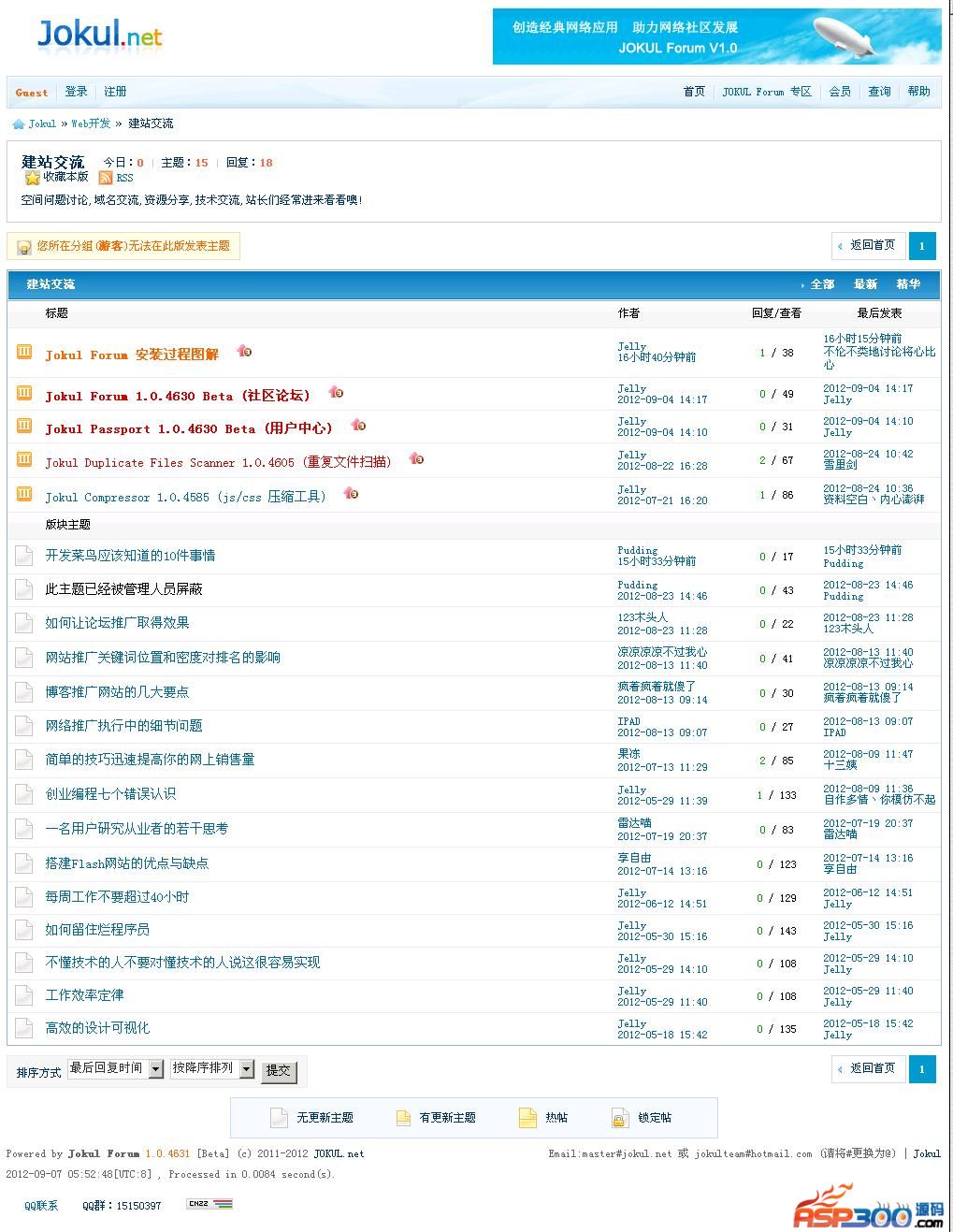Open thread Jokul Forum 安装过程图解
953x1232 pixels.
(x=132, y=355)
